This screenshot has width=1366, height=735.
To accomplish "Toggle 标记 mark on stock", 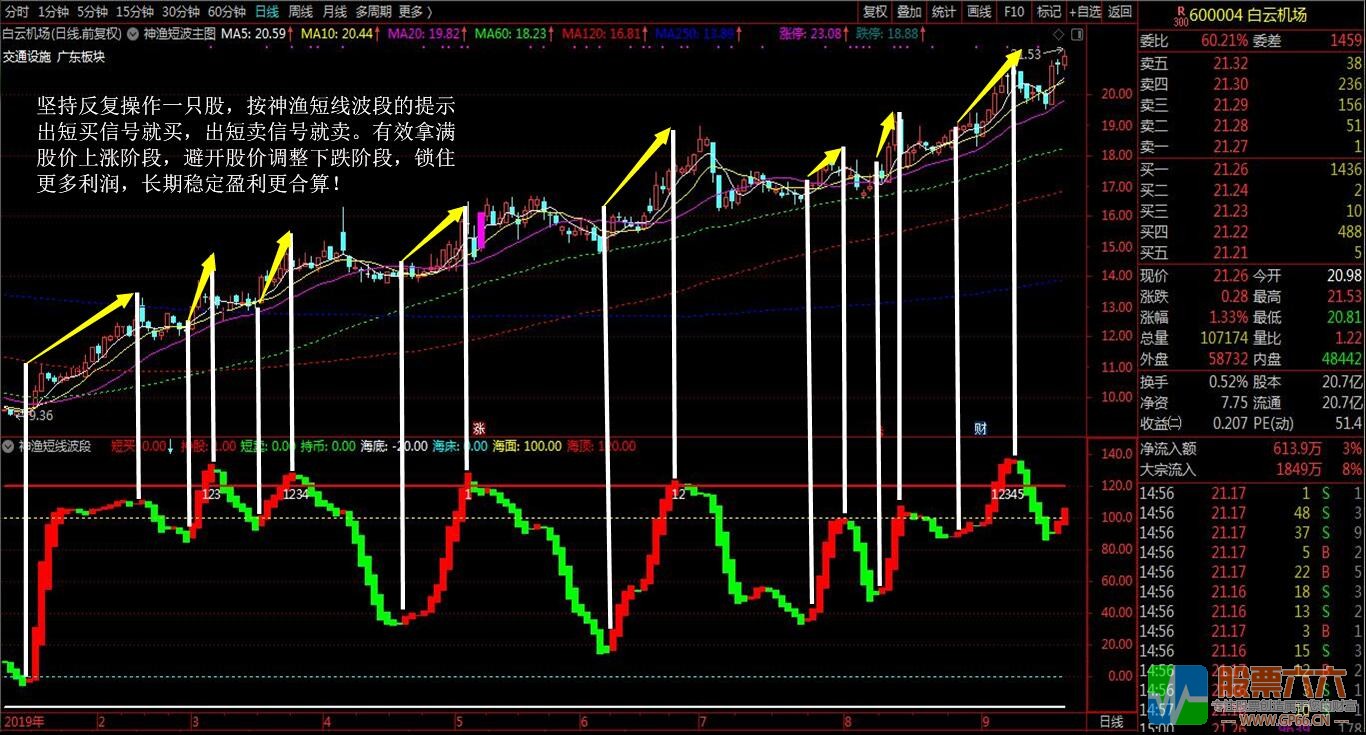I will click(1048, 12).
